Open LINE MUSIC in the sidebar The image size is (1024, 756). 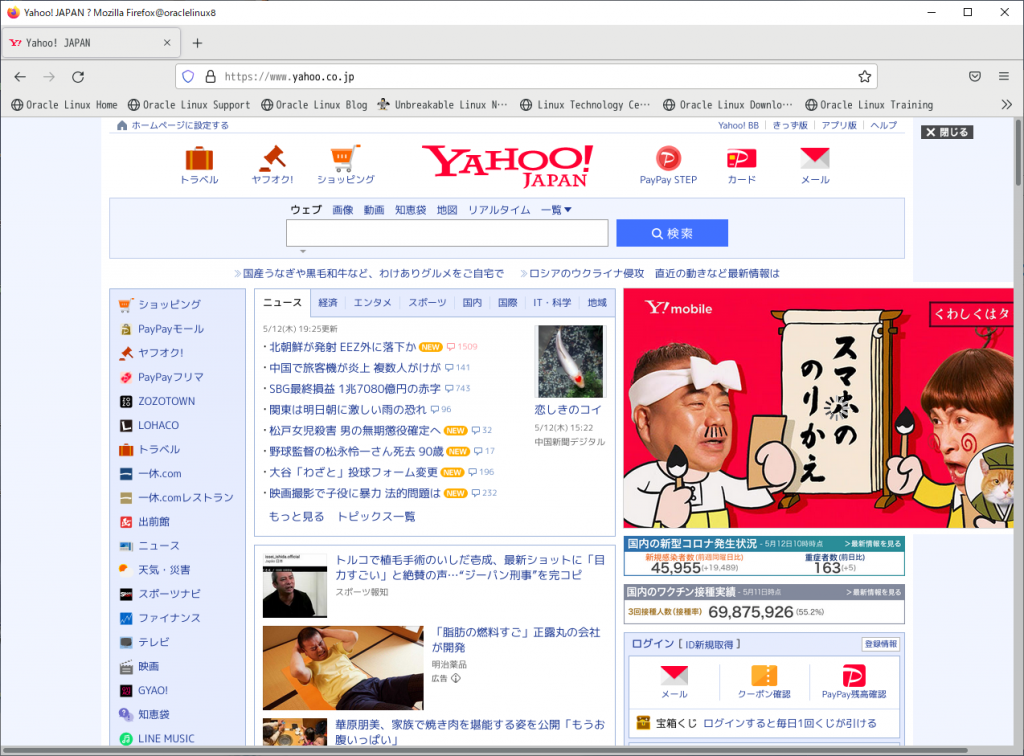coord(166,738)
